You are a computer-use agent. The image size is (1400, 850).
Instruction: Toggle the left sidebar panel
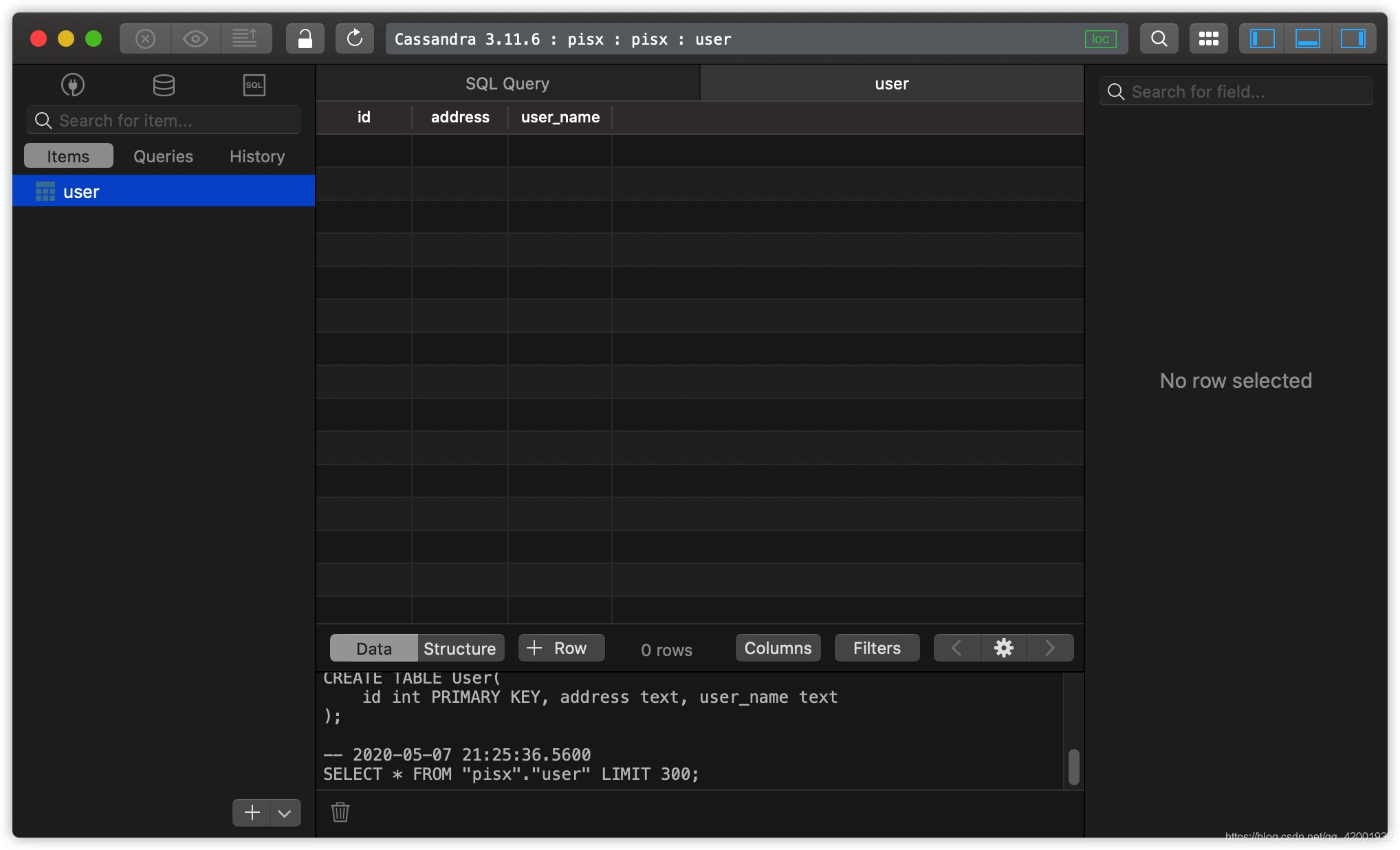[x=1262, y=39]
